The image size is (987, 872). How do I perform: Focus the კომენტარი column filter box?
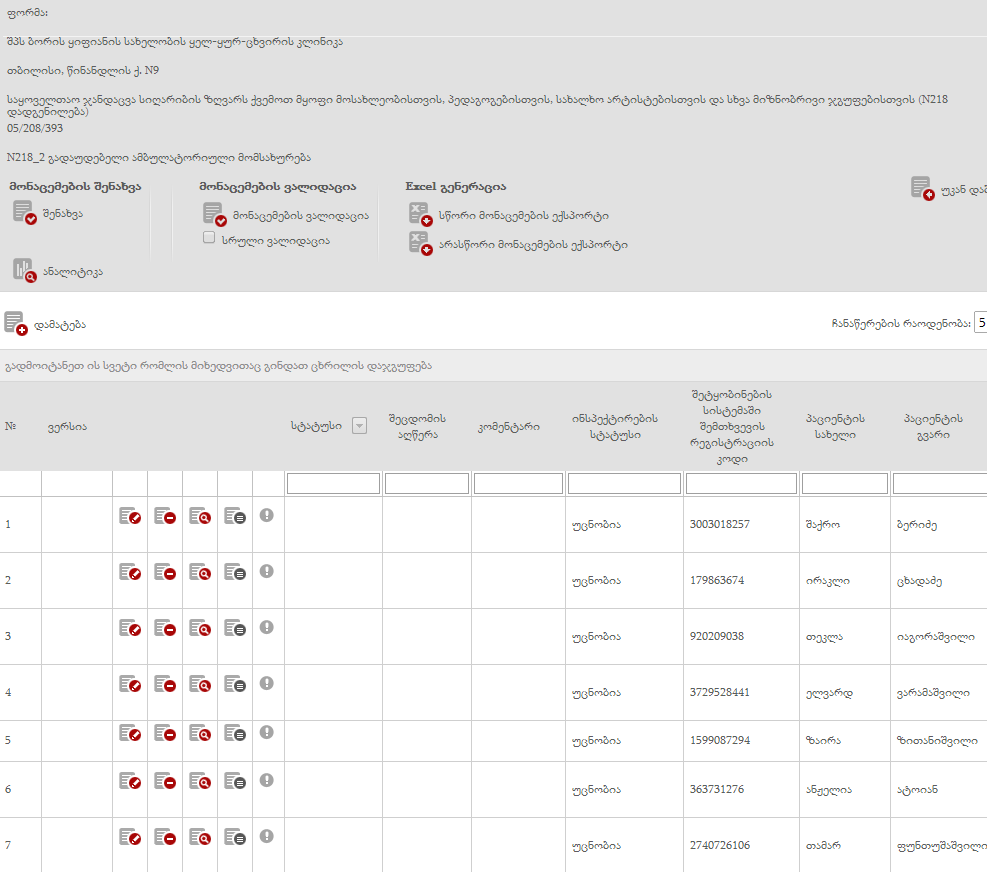point(516,484)
